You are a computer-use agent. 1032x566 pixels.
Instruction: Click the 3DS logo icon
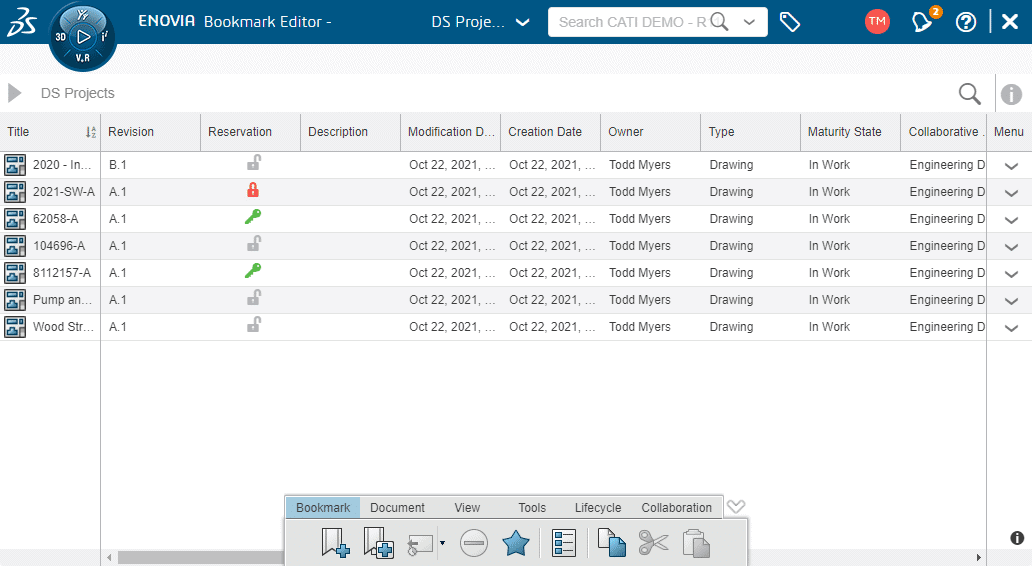pyautogui.click(x=22, y=22)
